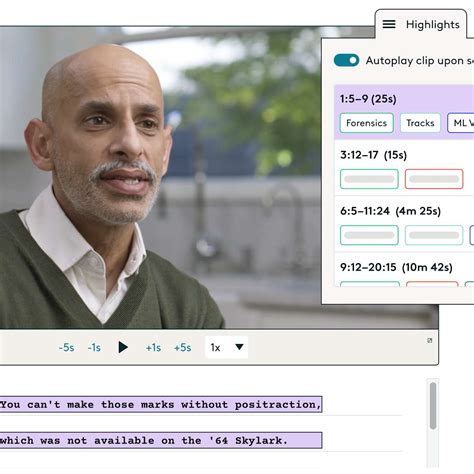Click the play button under the video

tap(123, 347)
